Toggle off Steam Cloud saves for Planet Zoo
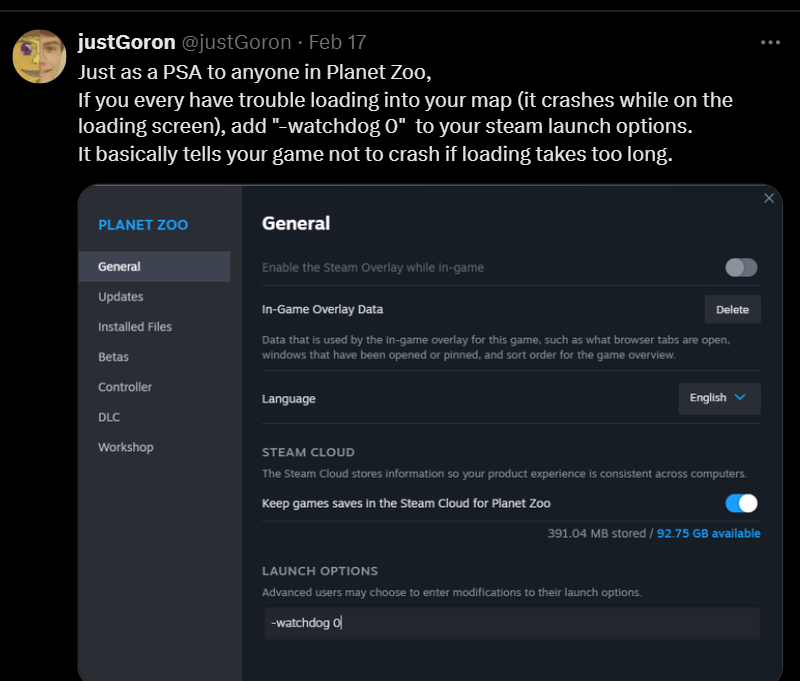Image resolution: width=800 pixels, height=681 pixels. [x=741, y=503]
